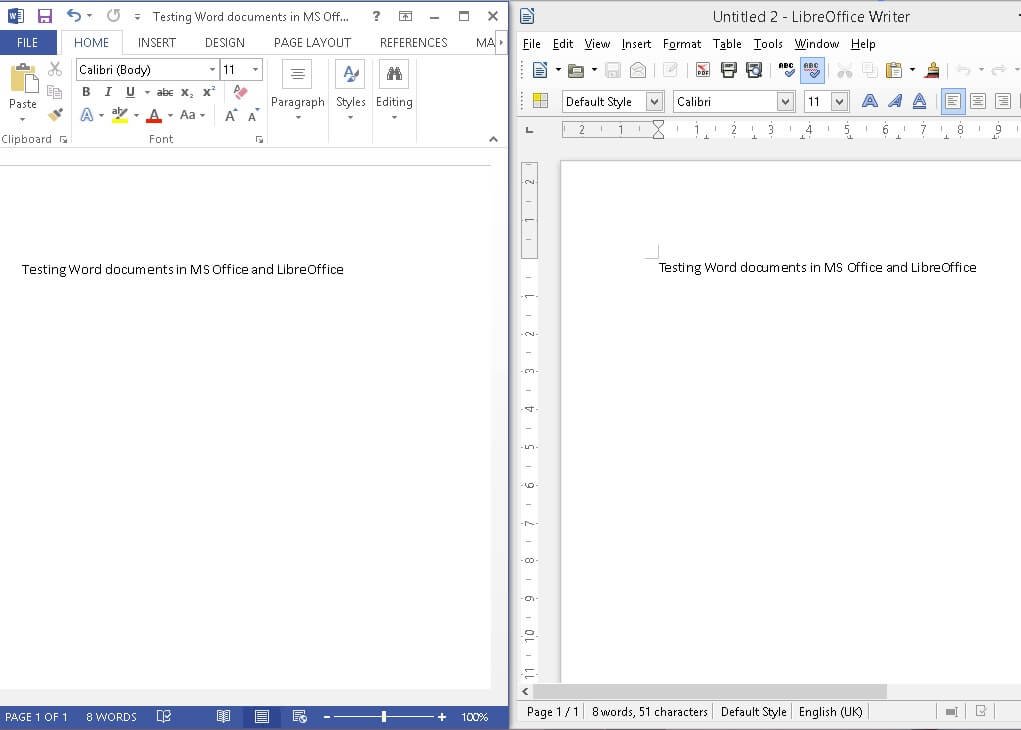Click the Paste icon in LibreOffice Writer toolbar
The height and width of the screenshot is (730, 1021).
pos(894,70)
